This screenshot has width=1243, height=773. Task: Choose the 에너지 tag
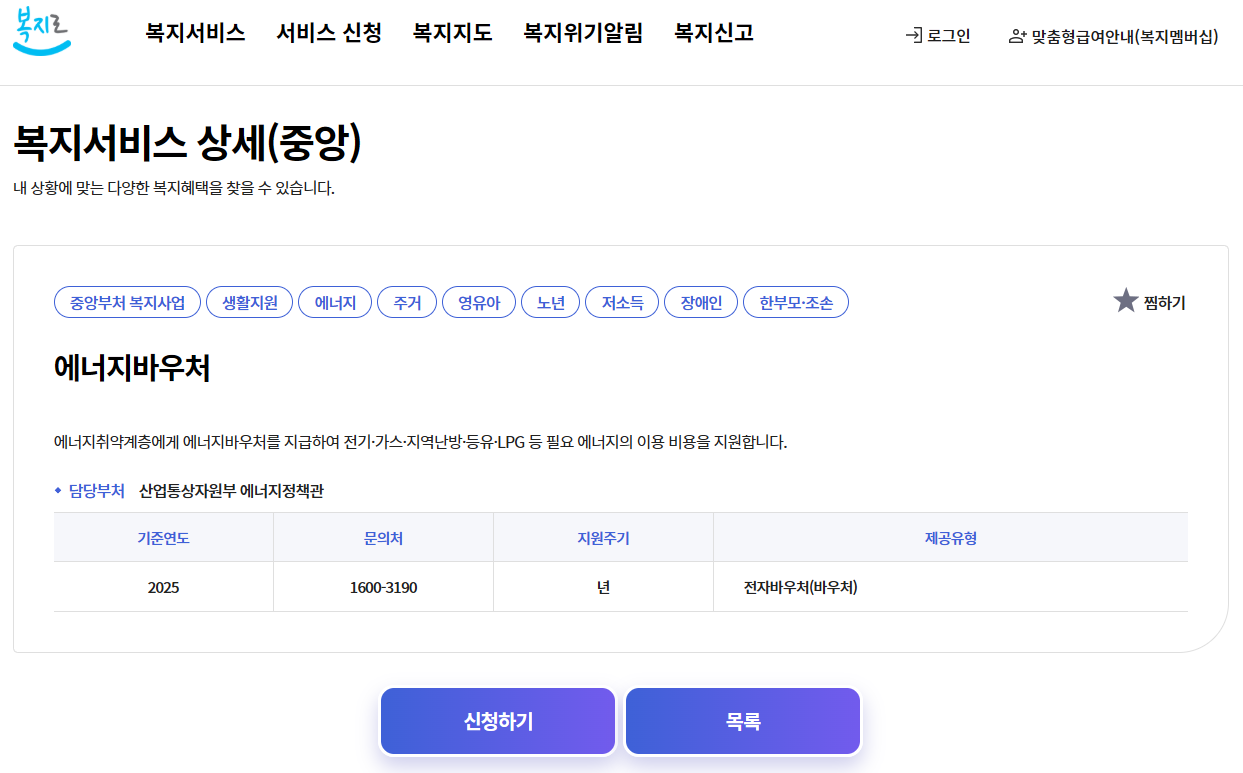pyautogui.click(x=335, y=303)
